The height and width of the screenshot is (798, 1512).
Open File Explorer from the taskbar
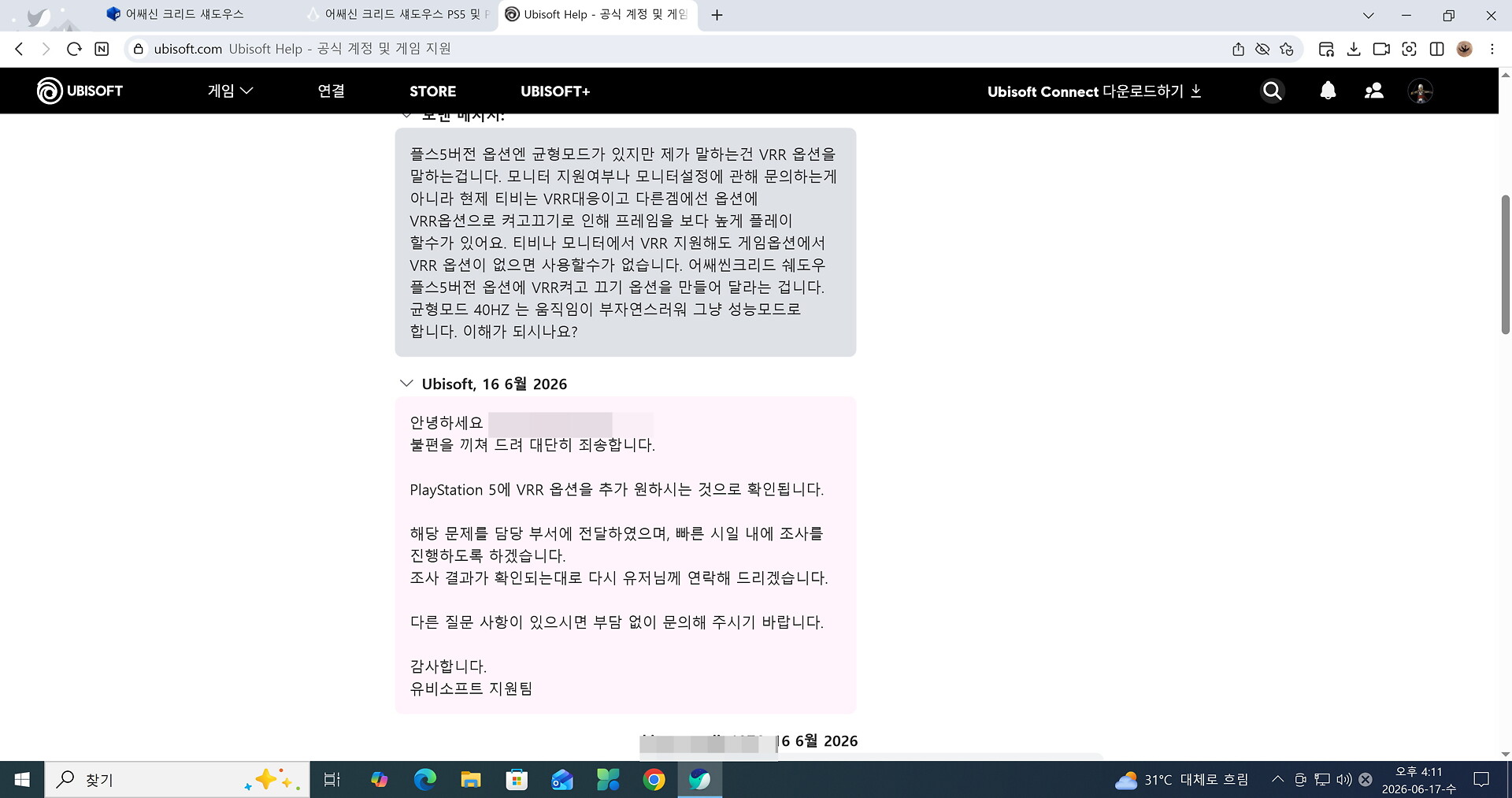[x=470, y=780]
